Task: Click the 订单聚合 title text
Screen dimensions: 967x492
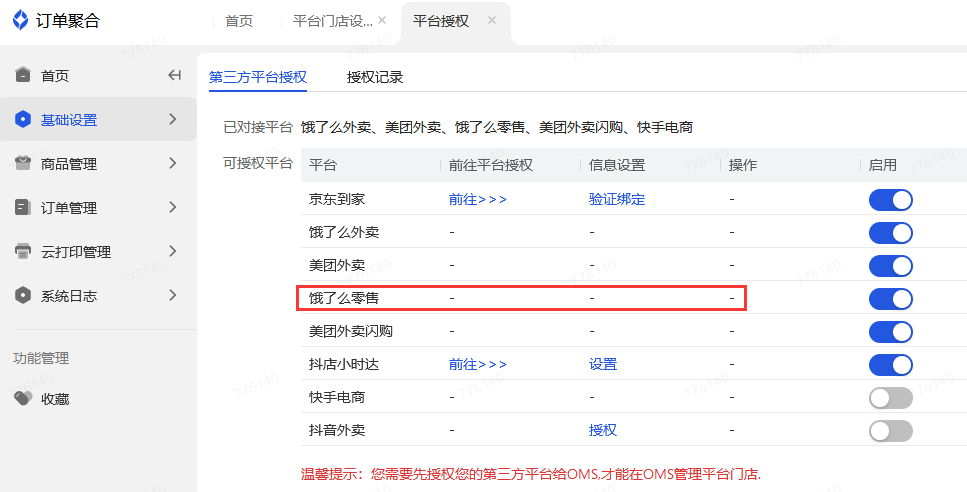Action: click(x=68, y=21)
